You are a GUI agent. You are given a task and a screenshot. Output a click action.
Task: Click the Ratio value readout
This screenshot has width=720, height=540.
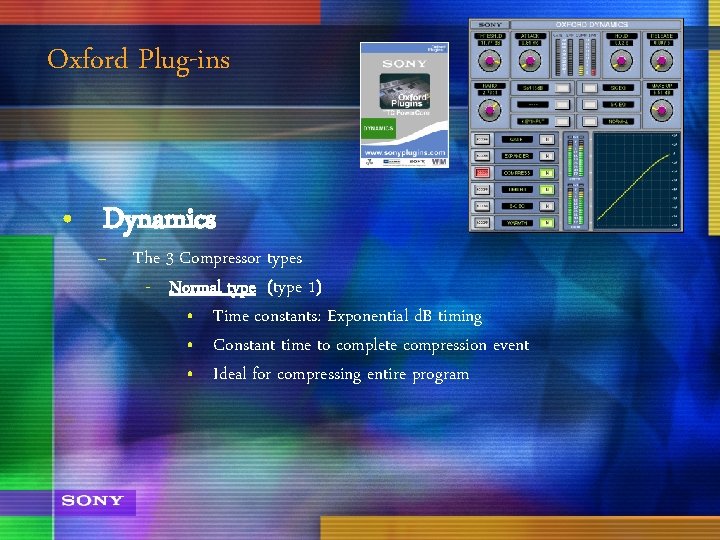coord(489,93)
